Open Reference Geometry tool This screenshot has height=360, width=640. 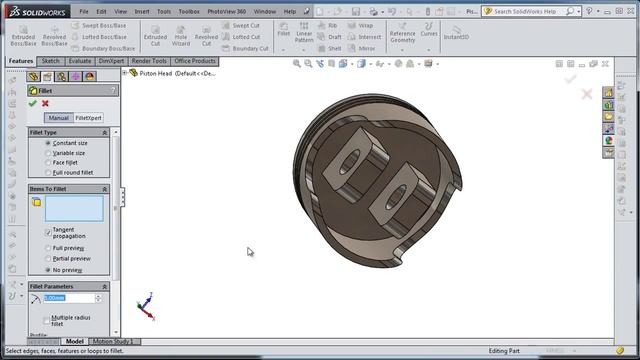(x=402, y=33)
